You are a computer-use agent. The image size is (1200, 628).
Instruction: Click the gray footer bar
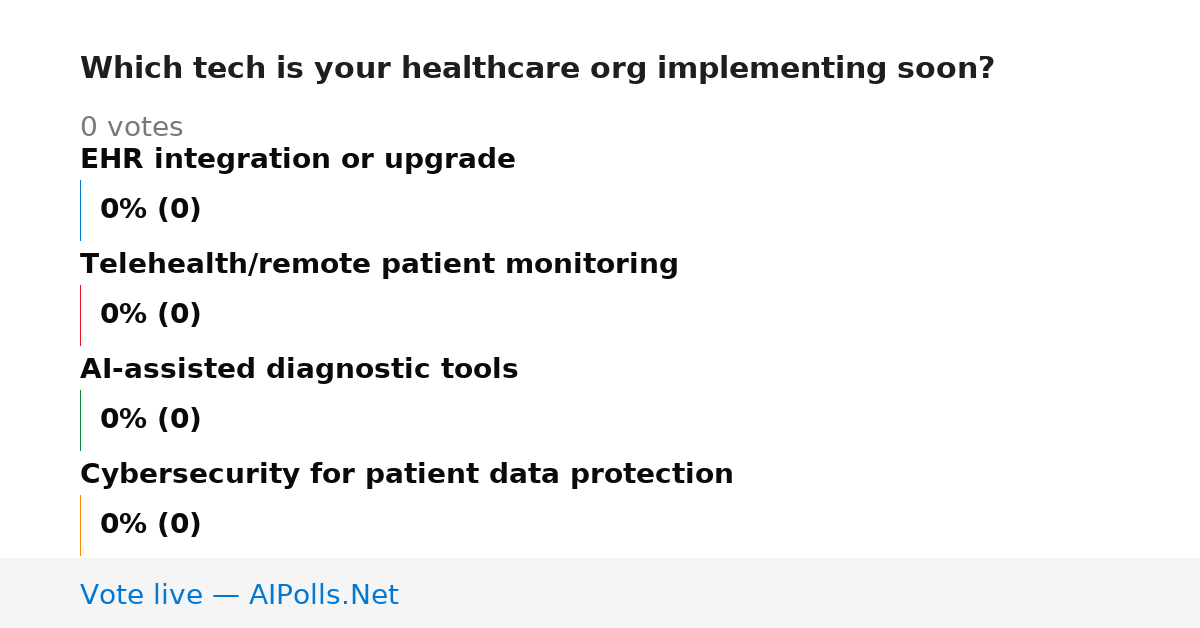pyautogui.click(x=600, y=593)
